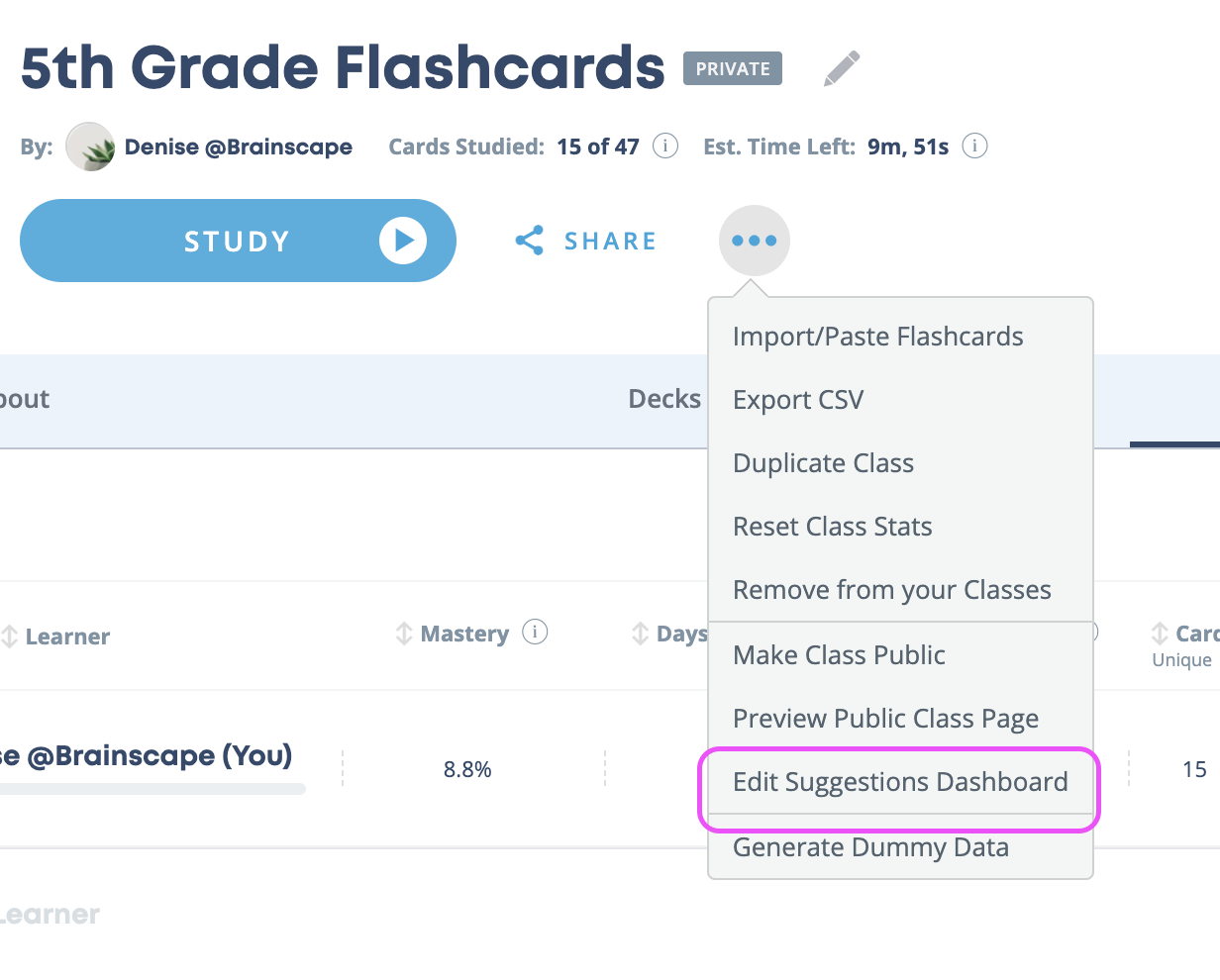The height and width of the screenshot is (980, 1220).
Task: Open Edit Suggestions Dashboard
Action: click(x=900, y=782)
